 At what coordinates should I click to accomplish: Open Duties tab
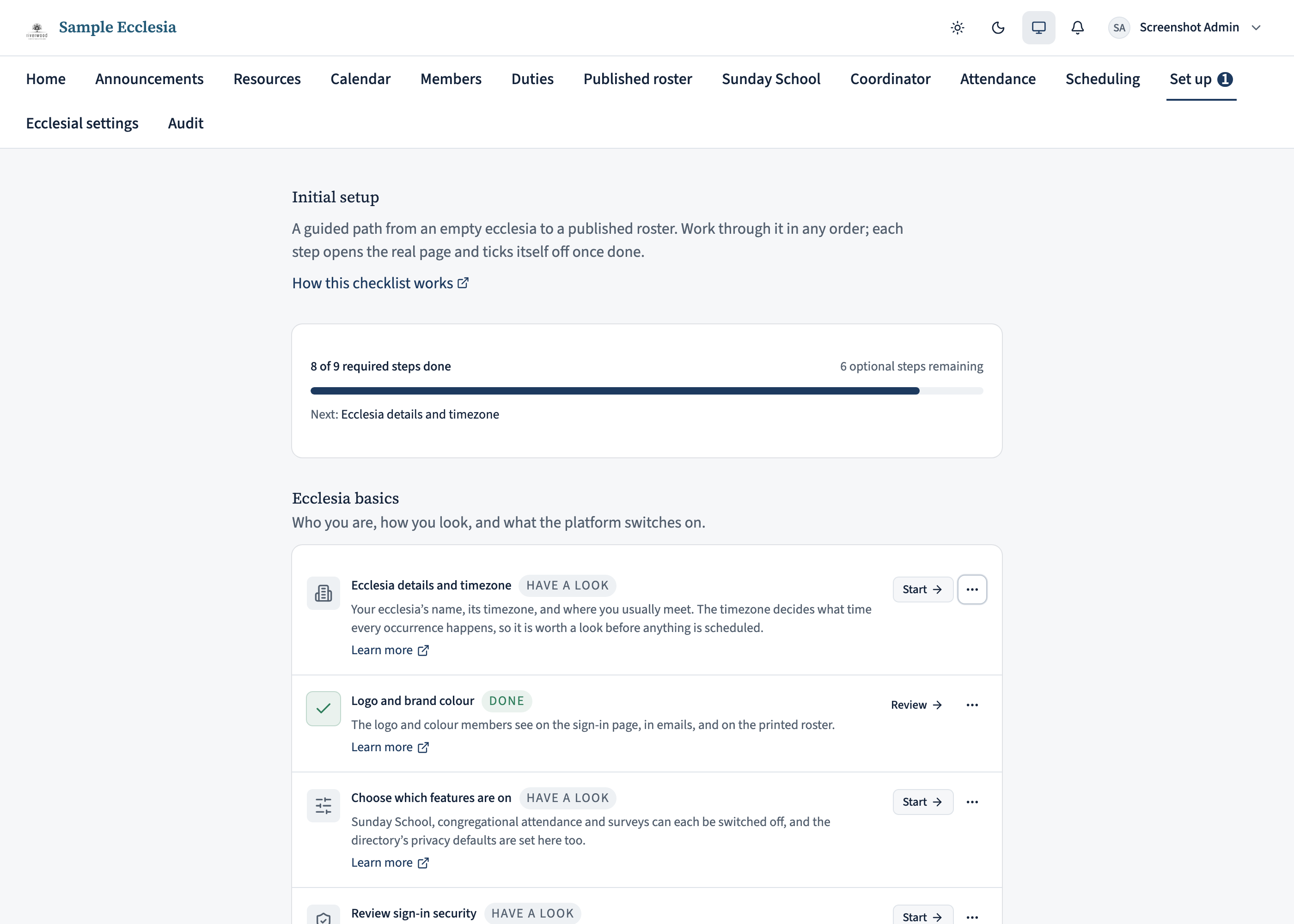coord(532,79)
